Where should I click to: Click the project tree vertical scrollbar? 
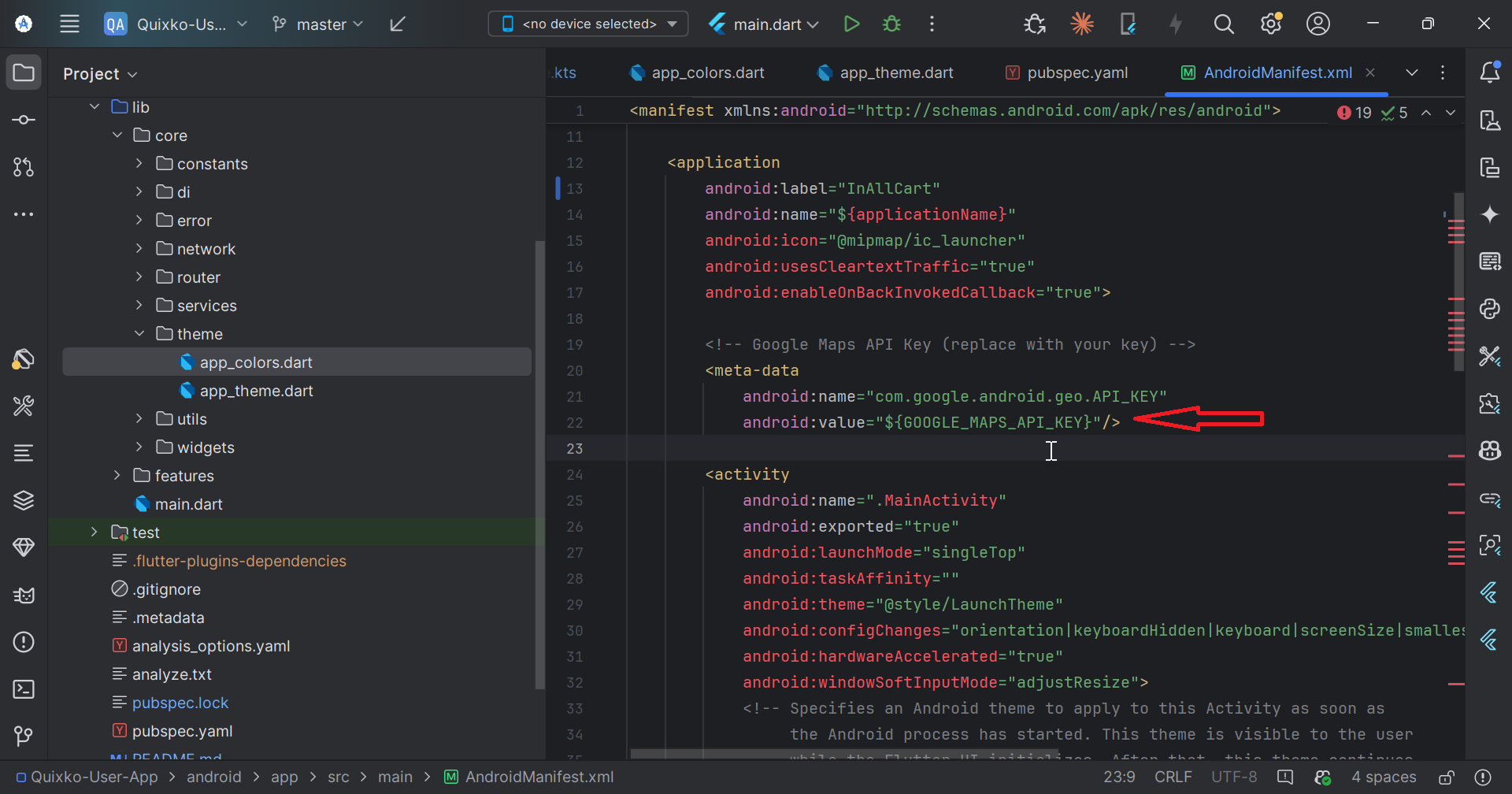[539, 465]
